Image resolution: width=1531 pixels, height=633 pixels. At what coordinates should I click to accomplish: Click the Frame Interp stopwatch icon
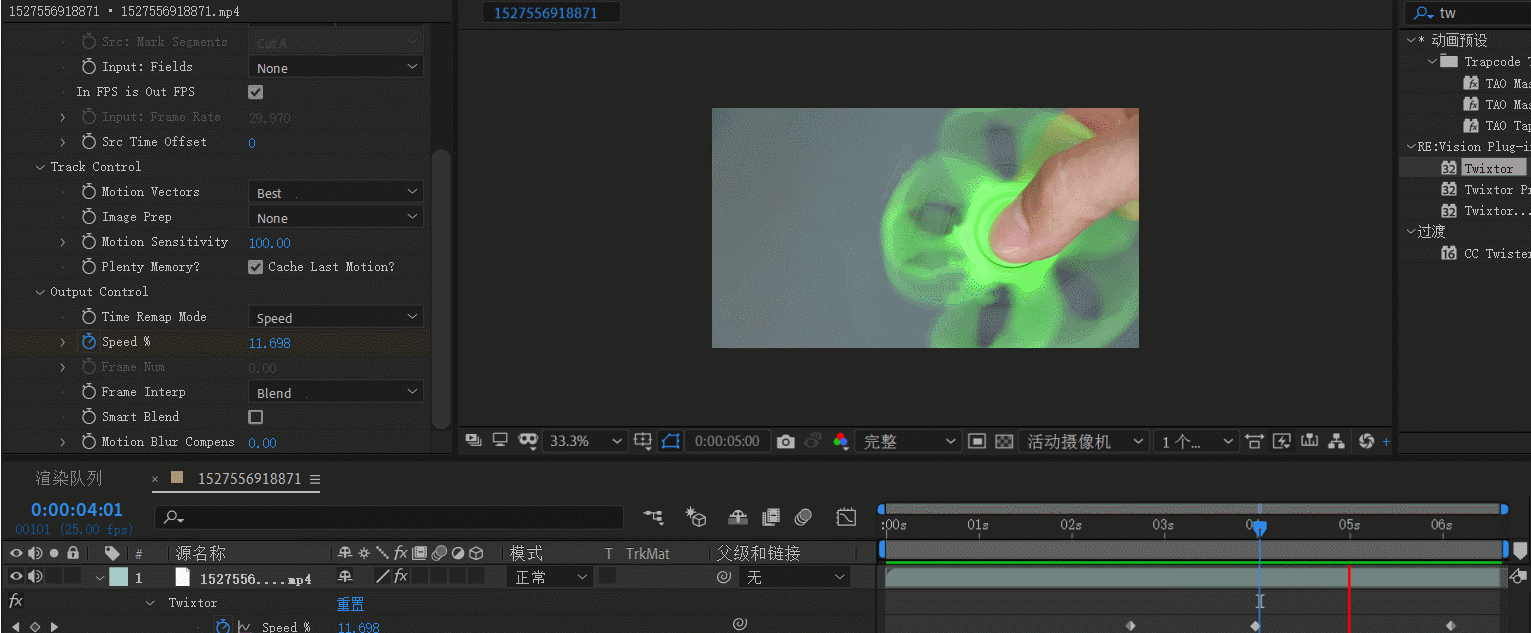coord(89,391)
